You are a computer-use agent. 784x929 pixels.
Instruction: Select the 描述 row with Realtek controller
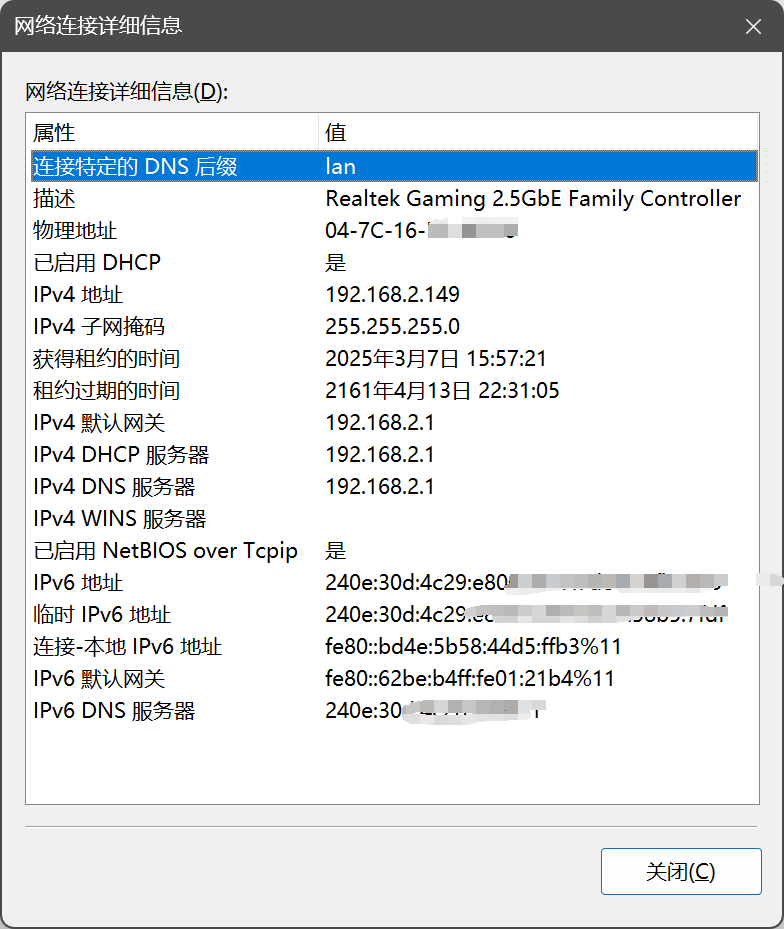click(x=54, y=199)
